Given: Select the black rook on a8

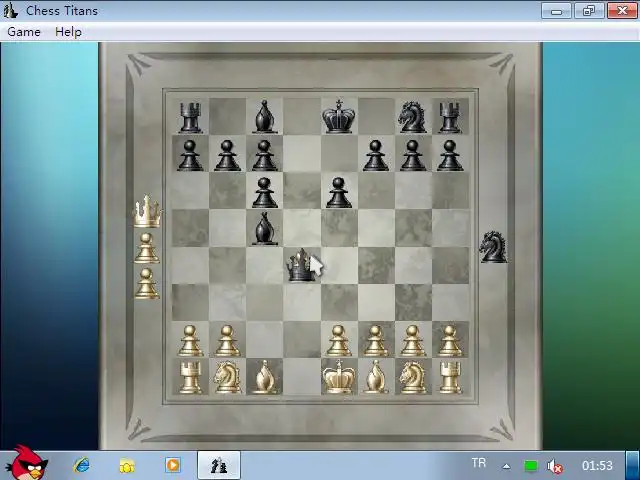Looking at the screenshot, I should [x=190, y=118].
